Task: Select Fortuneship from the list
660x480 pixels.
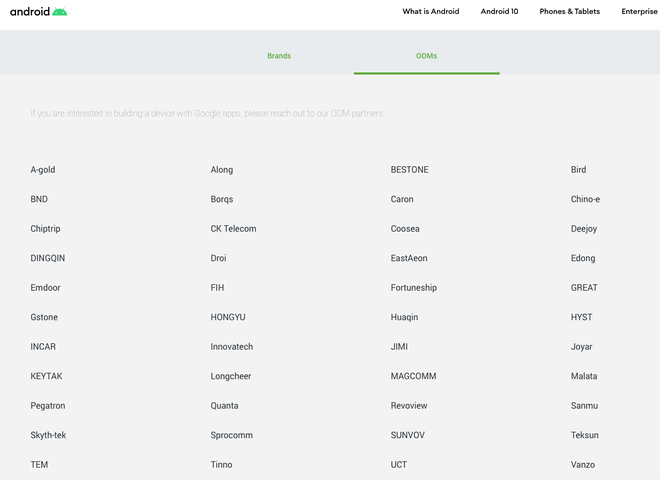Action: (x=414, y=288)
